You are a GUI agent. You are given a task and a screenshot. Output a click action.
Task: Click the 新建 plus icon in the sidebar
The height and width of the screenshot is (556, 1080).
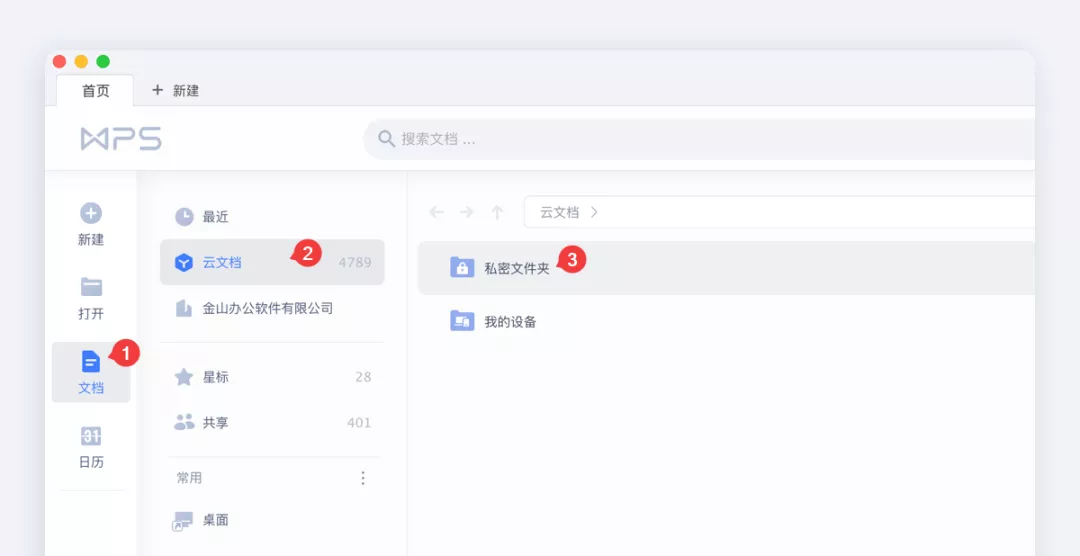[x=91, y=214]
